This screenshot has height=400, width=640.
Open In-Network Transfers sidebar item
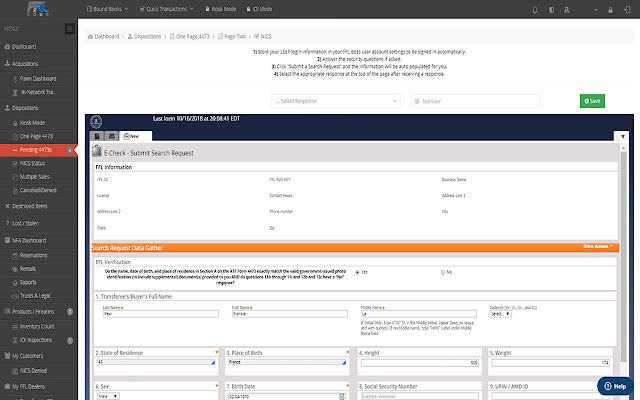[x=38, y=92]
